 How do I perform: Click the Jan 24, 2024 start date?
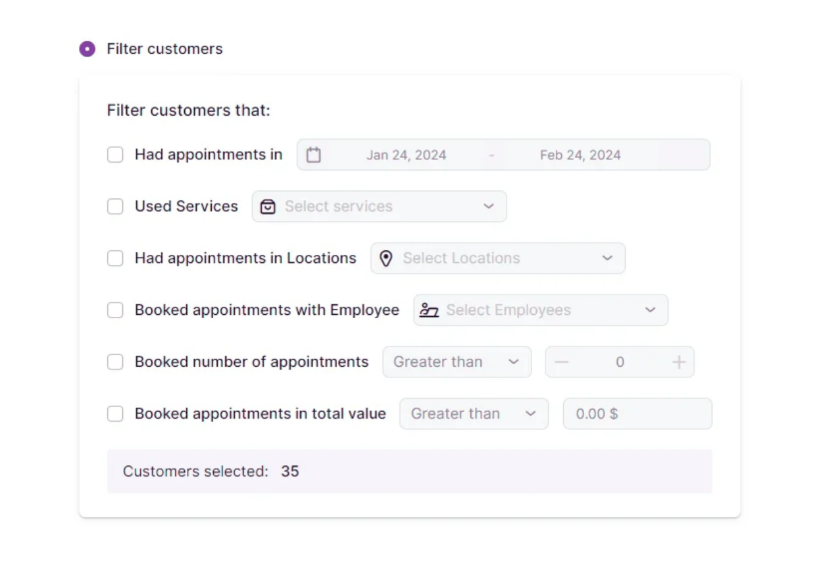coord(406,155)
